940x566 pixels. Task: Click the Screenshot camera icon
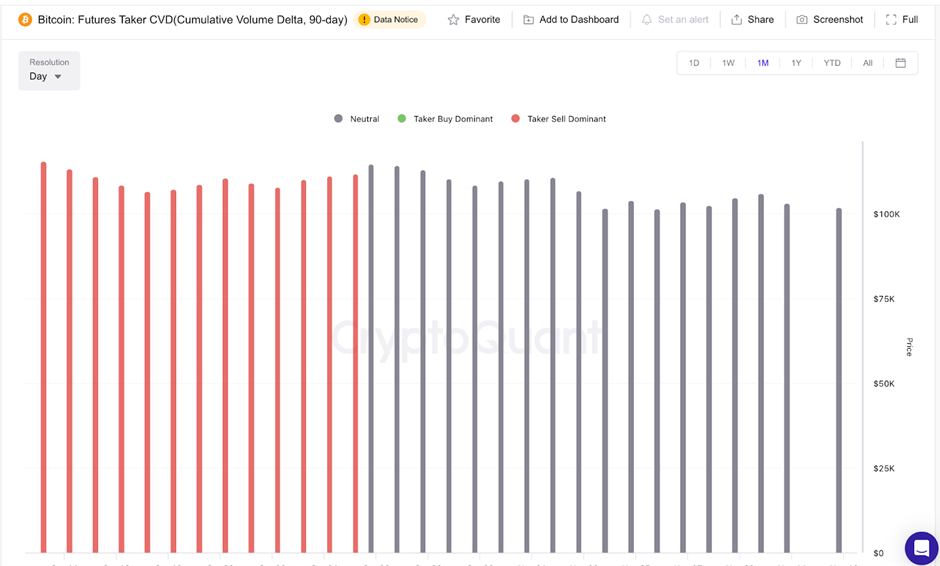click(x=802, y=19)
